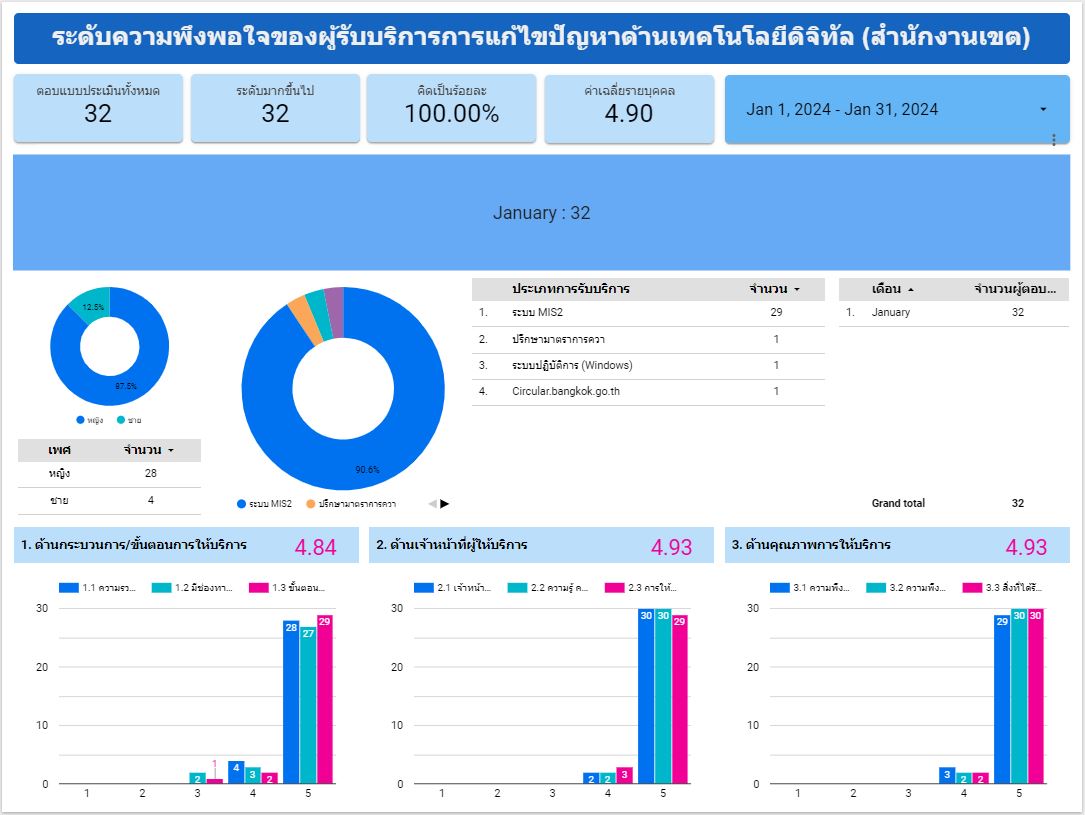Open the three-dot menu under date range
1085x815 pixels.
pyautogui.click(x=1053, y=140)
